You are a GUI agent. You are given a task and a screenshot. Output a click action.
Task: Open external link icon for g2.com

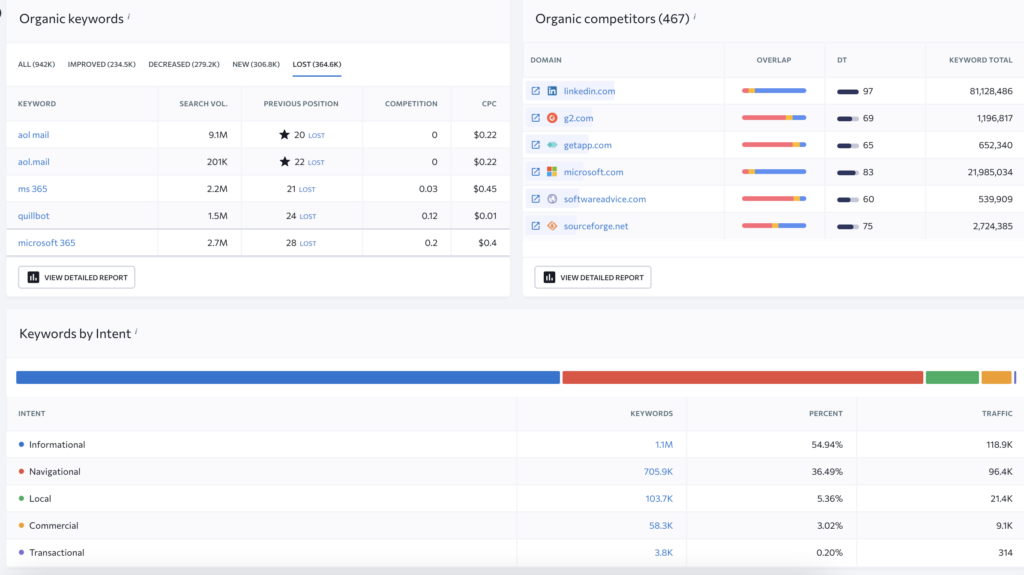click(536, 118)
